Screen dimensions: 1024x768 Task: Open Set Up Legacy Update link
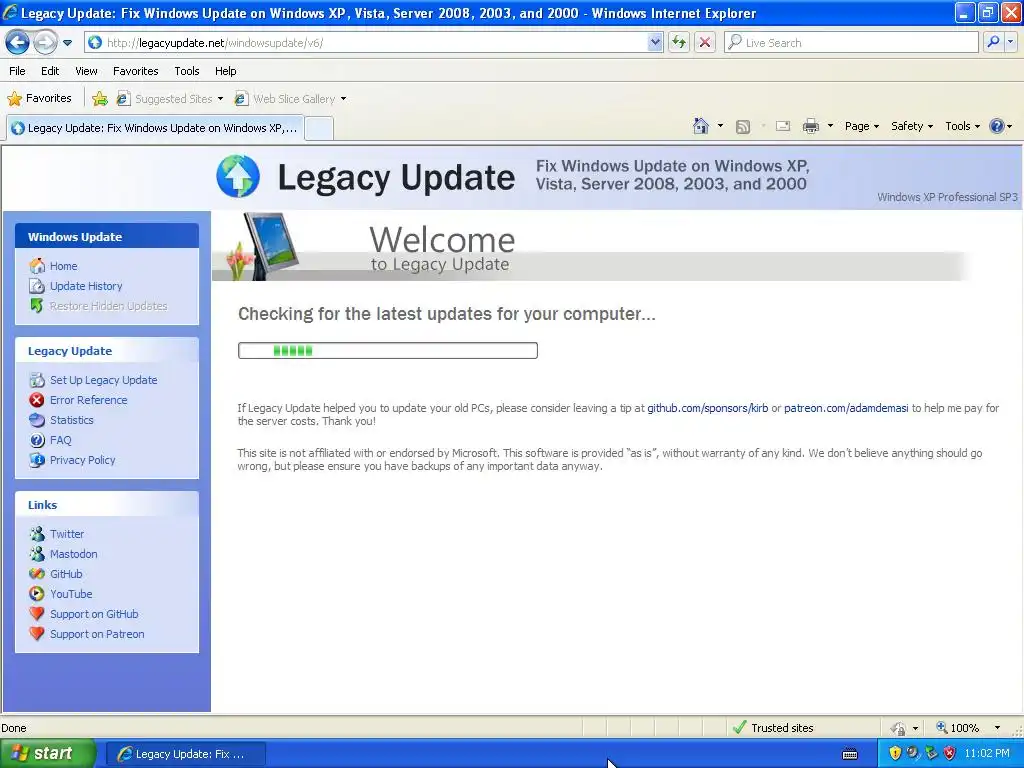click(x=103, y=380)
